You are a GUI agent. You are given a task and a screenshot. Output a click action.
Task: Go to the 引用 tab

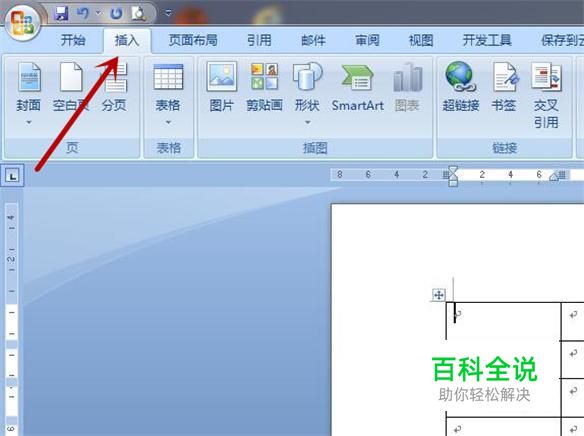click(x=259, y=40)
